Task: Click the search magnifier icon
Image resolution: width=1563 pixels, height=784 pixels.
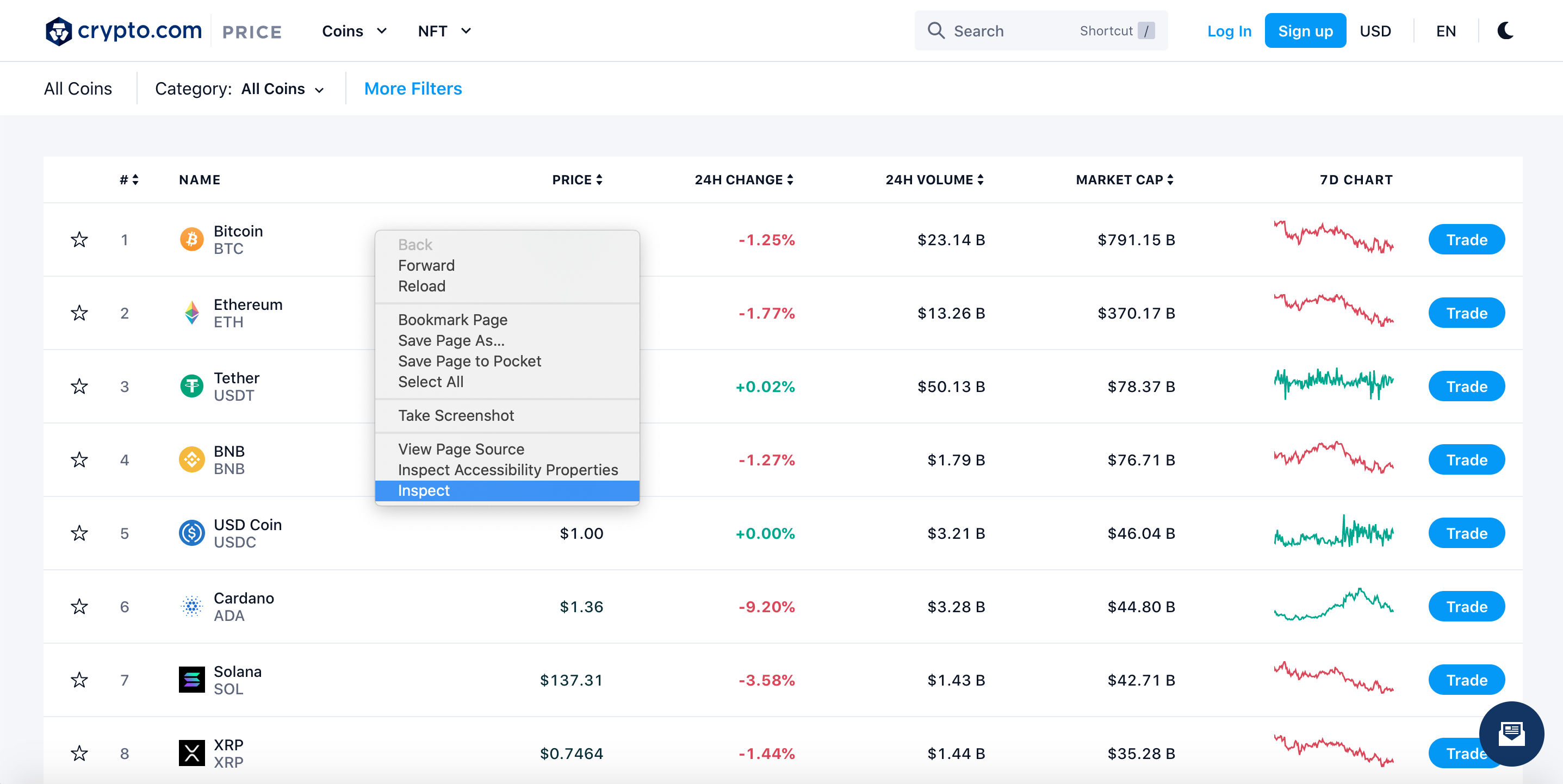Action: click(x=936, y=30)
